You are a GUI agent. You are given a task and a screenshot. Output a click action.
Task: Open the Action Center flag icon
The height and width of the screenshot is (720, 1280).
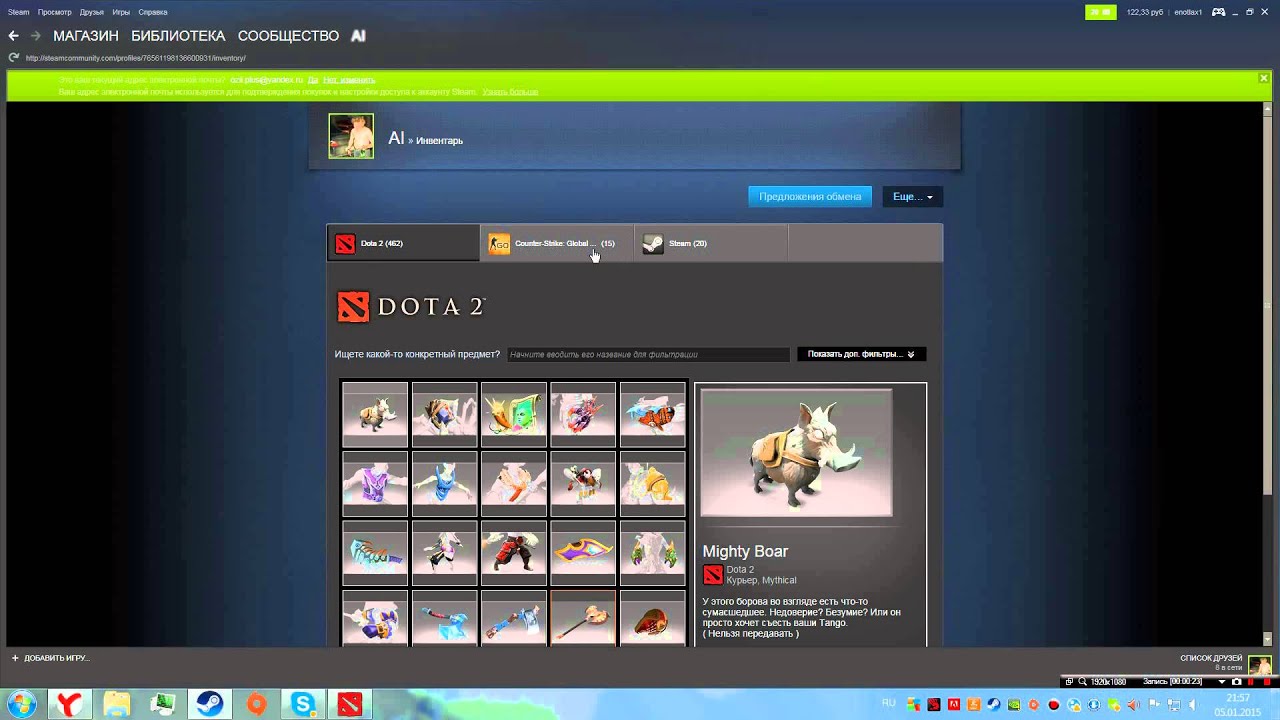coord(1154,704)
